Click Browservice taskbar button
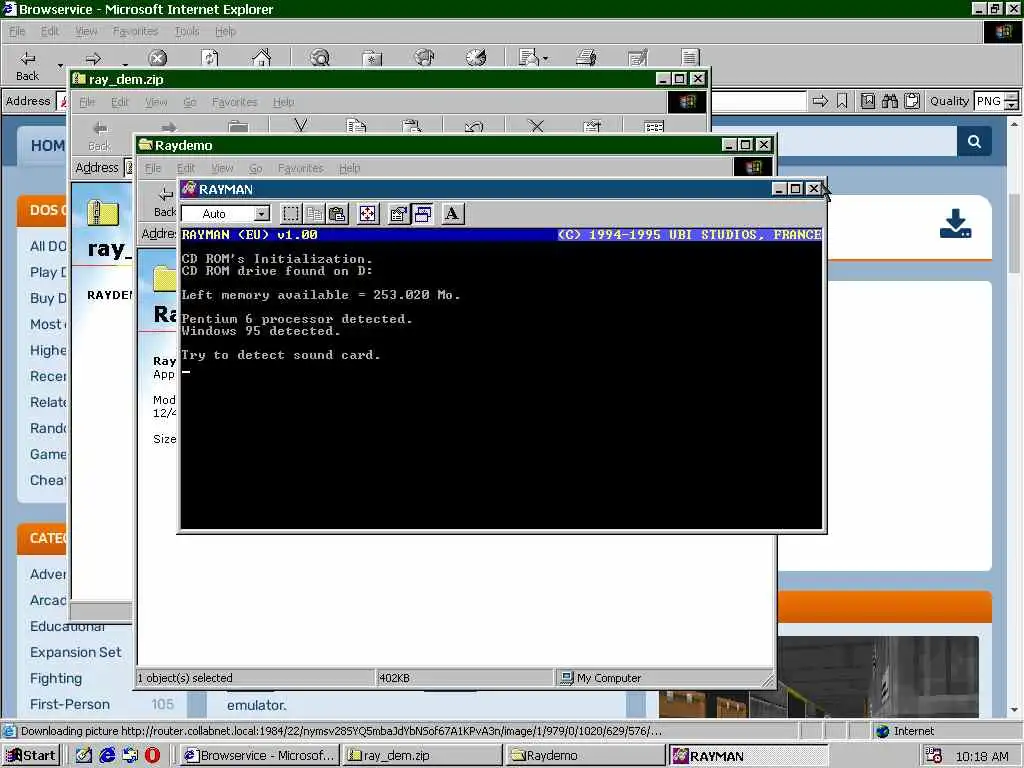Viewport: 1024px width, 768px height. [x=259, y=756]
